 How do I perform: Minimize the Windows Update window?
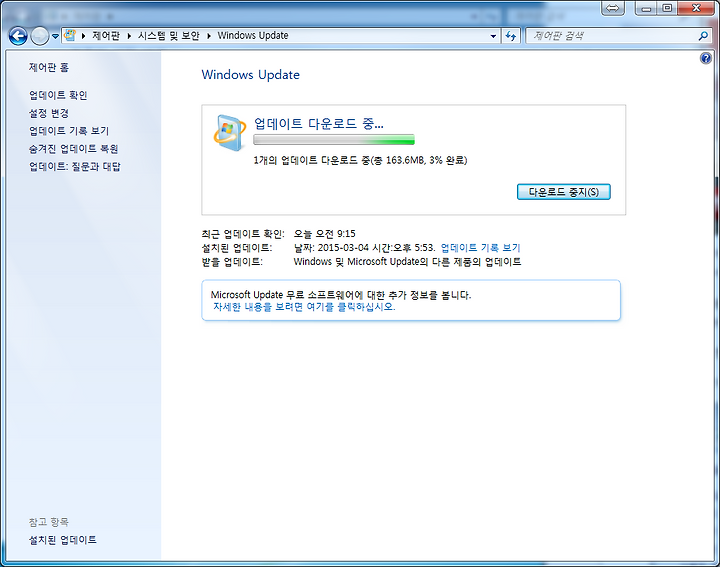click(646, 8)
